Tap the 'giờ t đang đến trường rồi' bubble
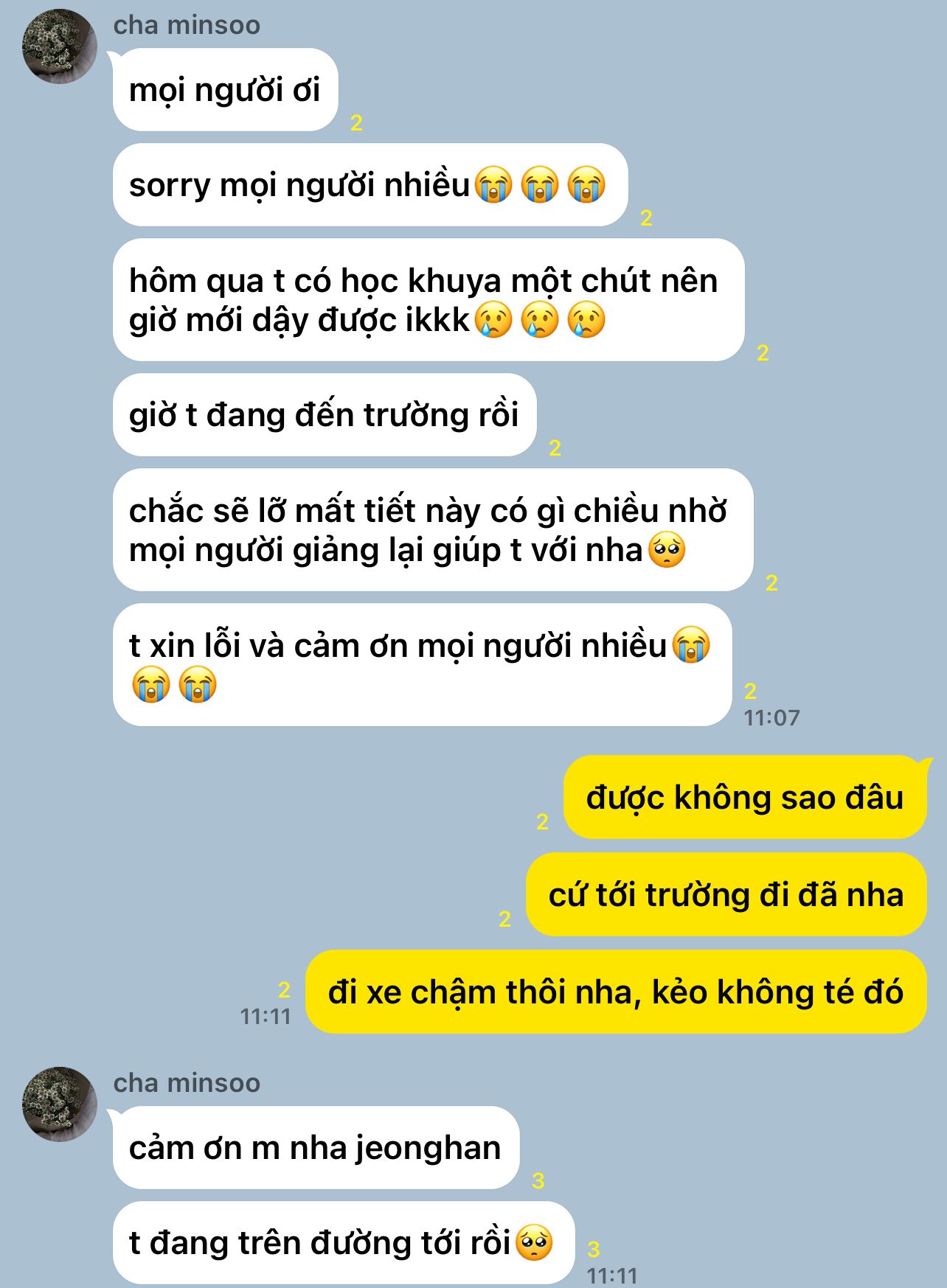 [325, 414]
